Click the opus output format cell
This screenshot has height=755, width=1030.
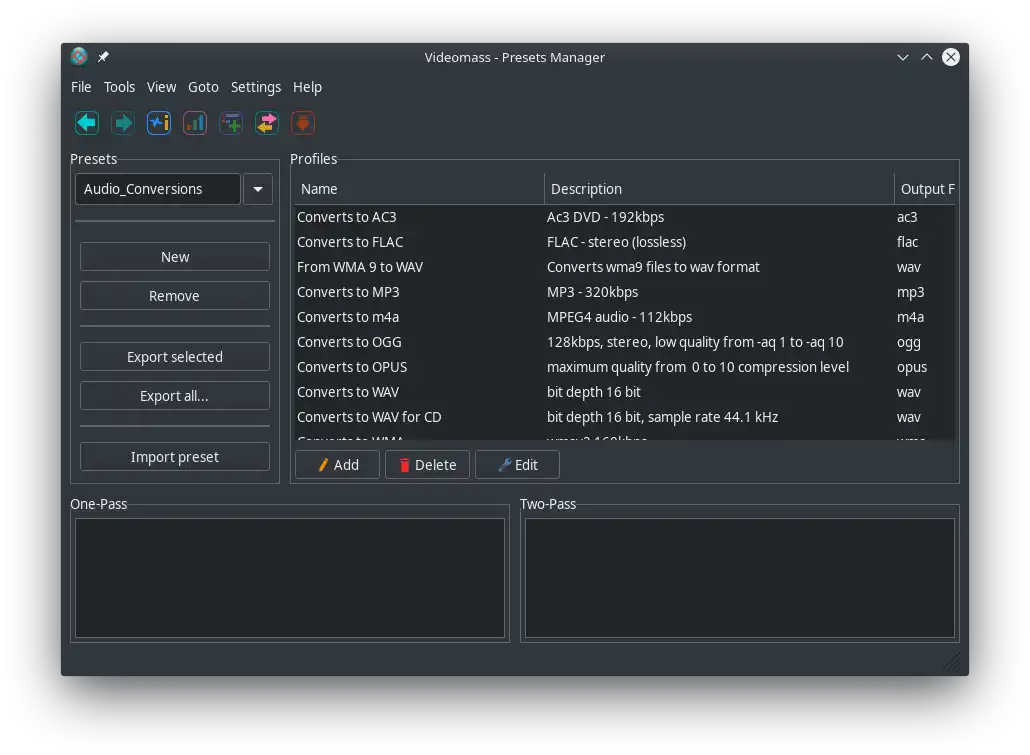pyautogui.click(x=912, y=367)
